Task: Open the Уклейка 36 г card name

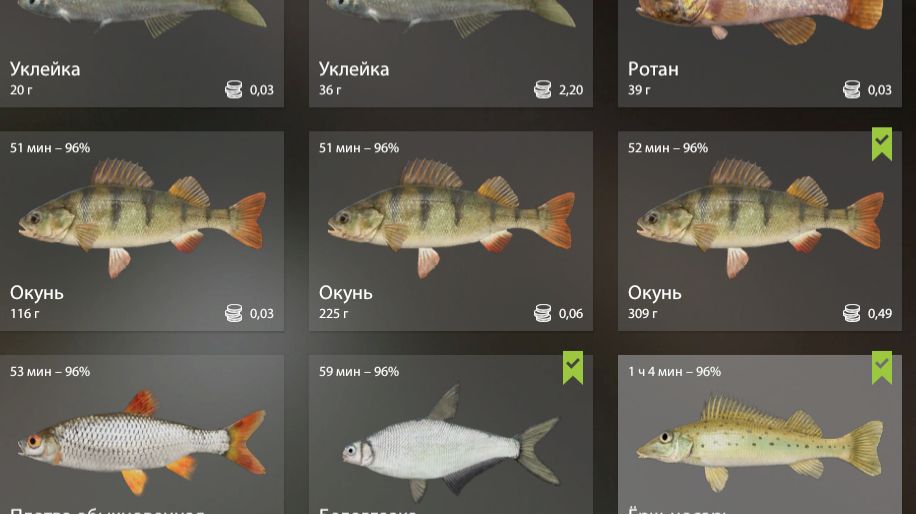Action: [x=354, y=69]
